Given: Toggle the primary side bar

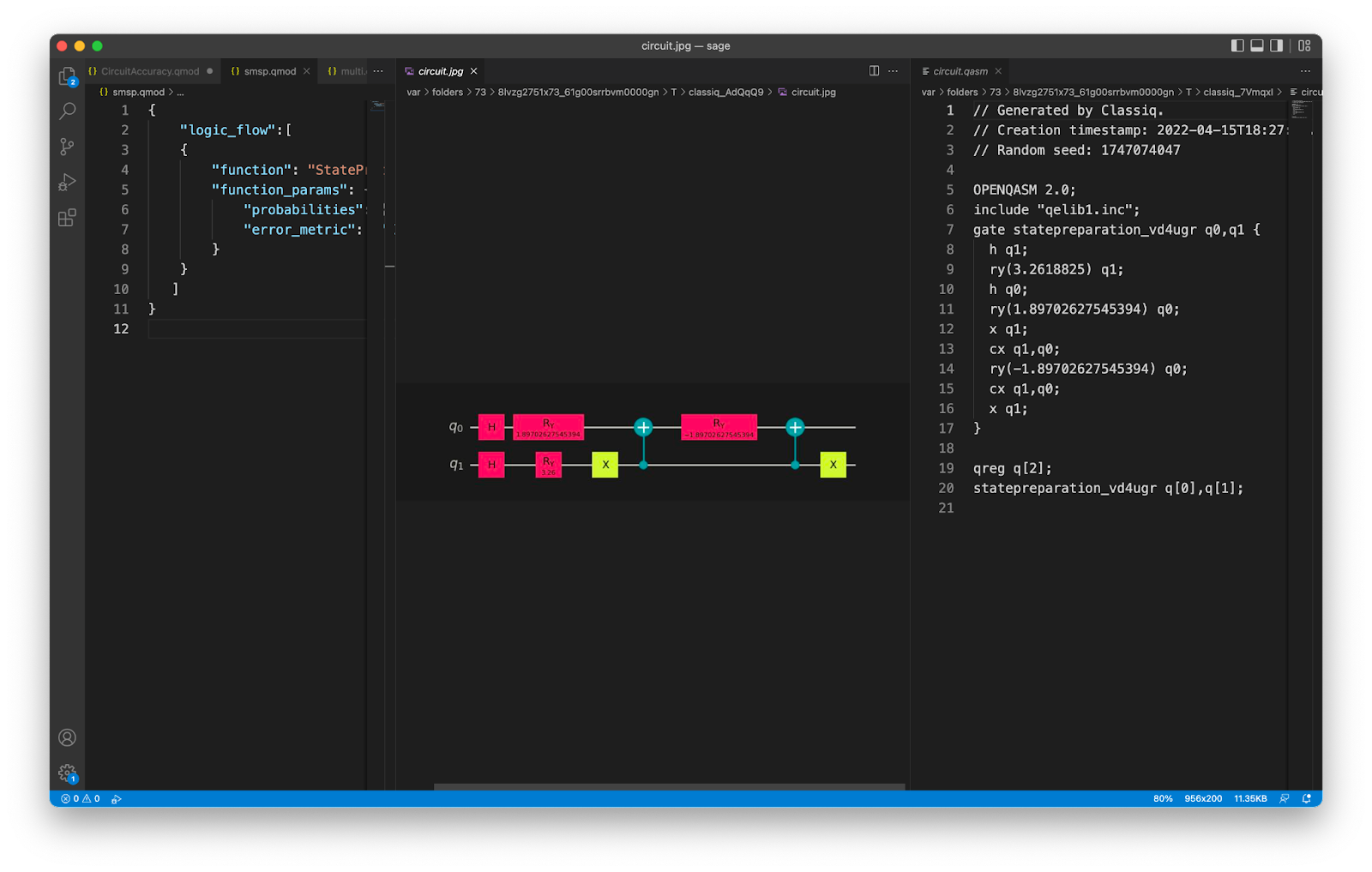Looking at the screenshot, I should coord(1237,45).
